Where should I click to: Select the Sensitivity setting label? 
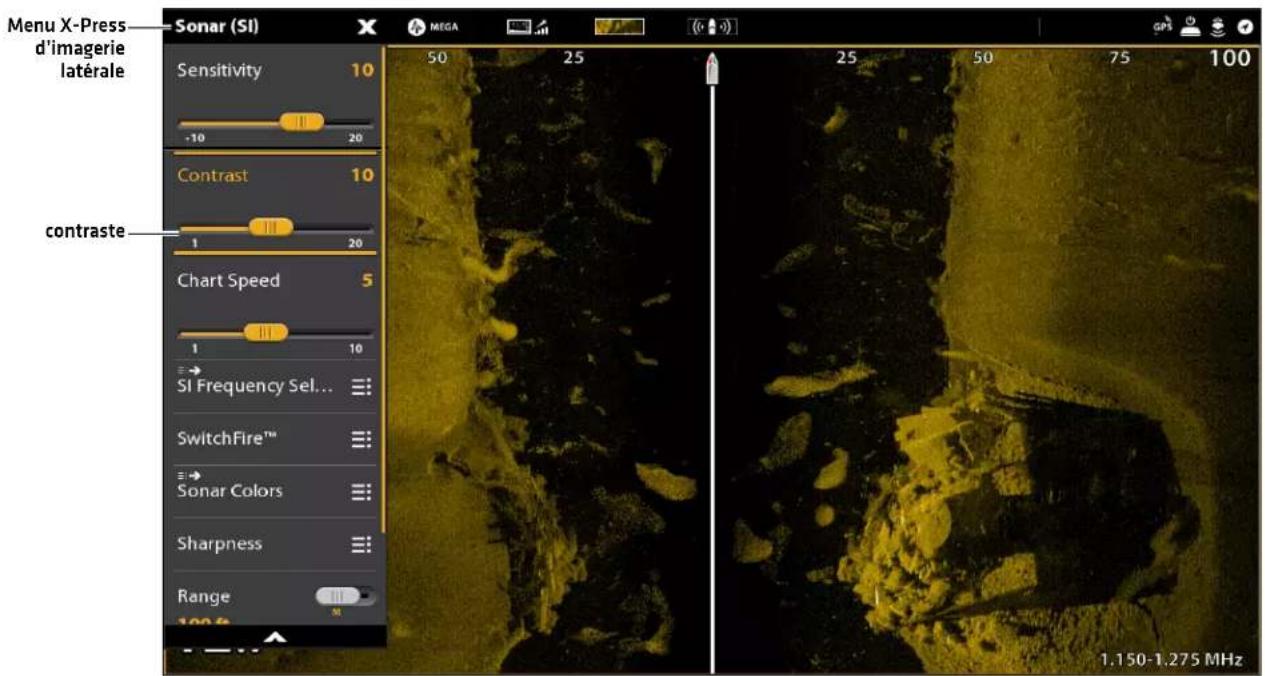coord(219,70)
